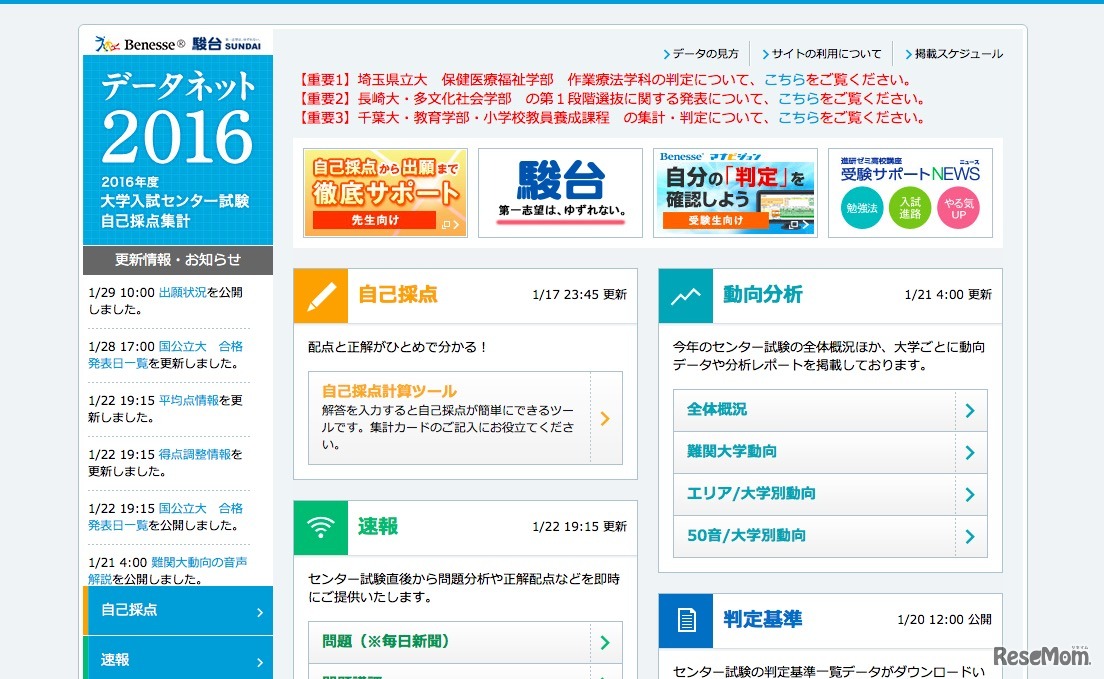Click the 動向分析 line chart icon
This screenshot has height=679, width=1104.
coord(685,296)
